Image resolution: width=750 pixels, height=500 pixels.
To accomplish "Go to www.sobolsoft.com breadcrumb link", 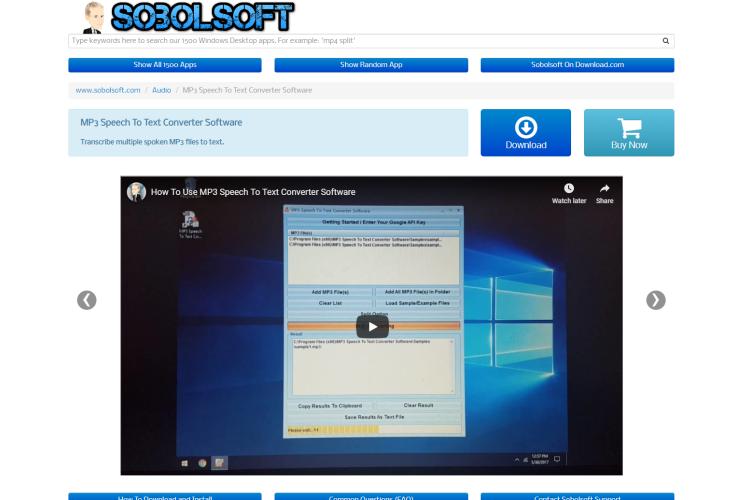I will click(x=108, y=90).
